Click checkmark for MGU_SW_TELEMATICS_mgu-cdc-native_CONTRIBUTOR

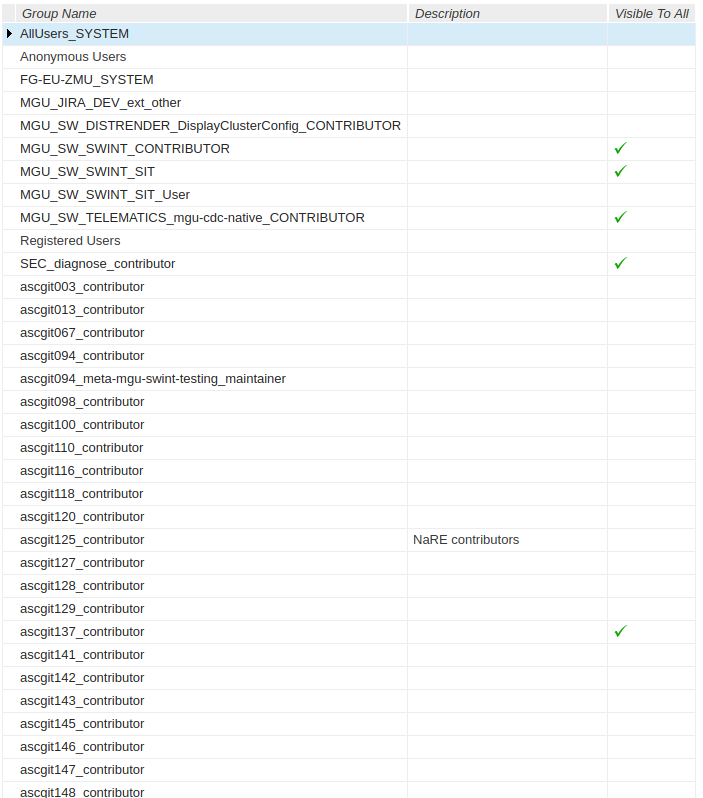tap(620, 217)
